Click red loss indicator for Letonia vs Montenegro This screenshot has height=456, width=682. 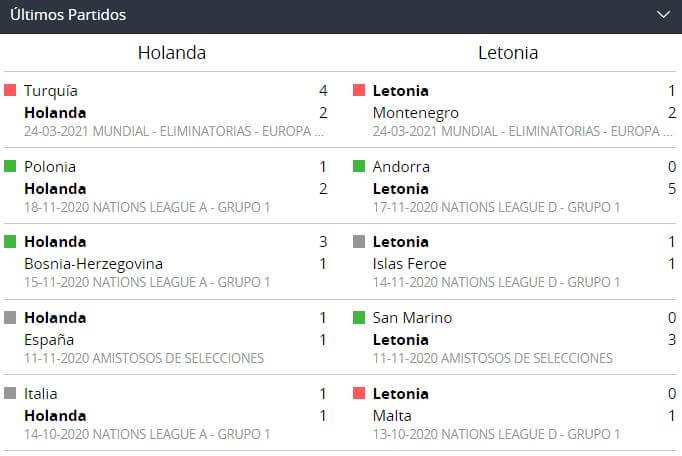click(x=359, y=91)
